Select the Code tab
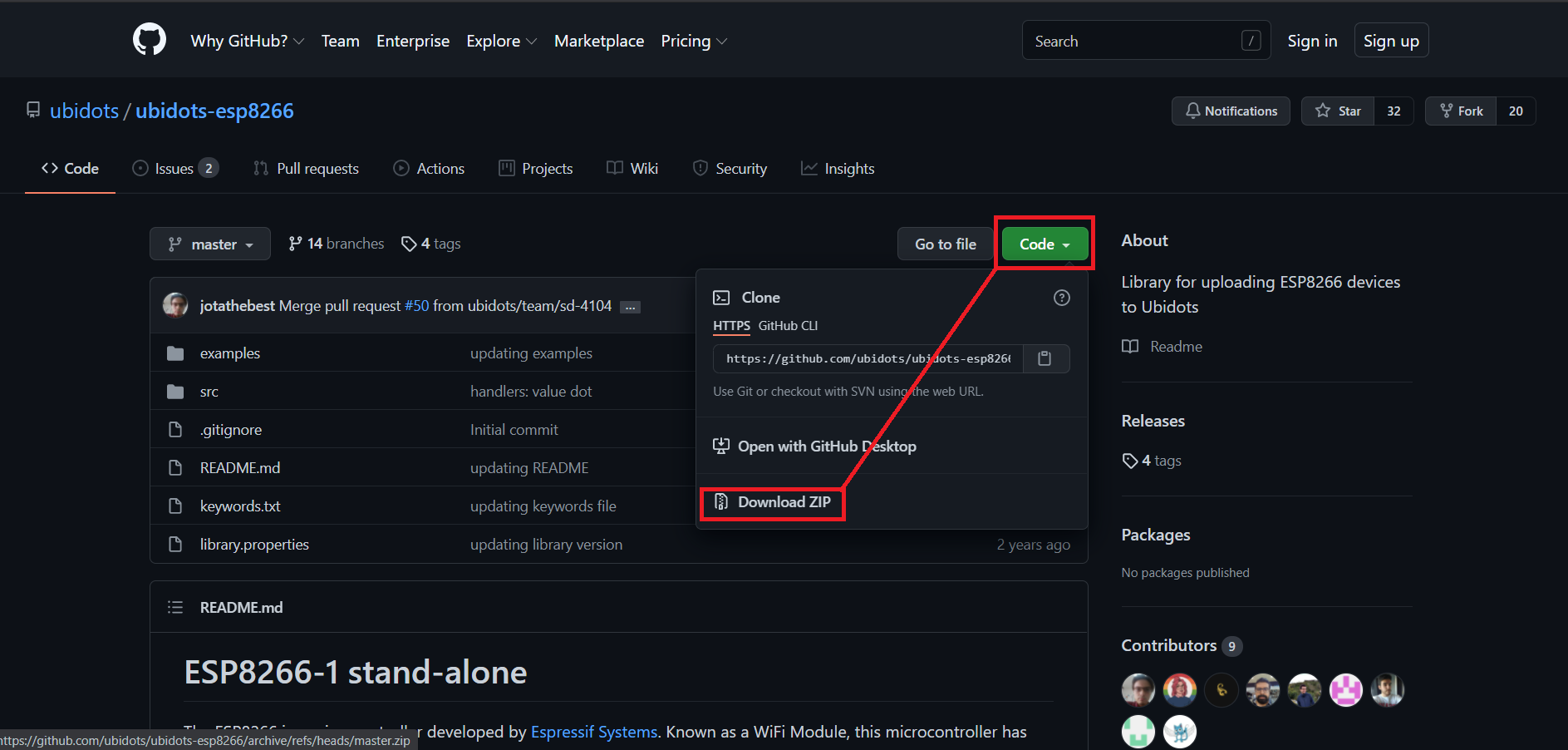Image resolution: width=1568 pixels, height=750 pixels. (70, 169)
